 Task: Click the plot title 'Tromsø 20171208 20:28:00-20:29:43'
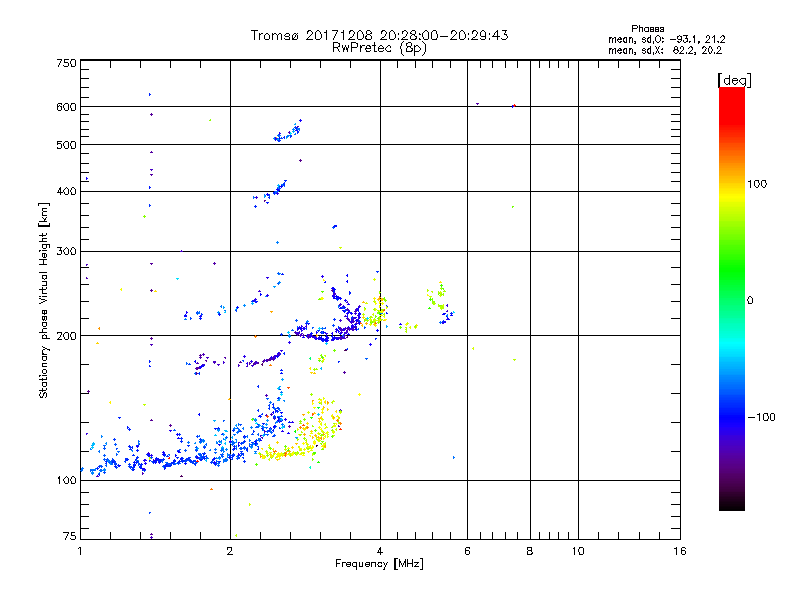pos(379,35)
